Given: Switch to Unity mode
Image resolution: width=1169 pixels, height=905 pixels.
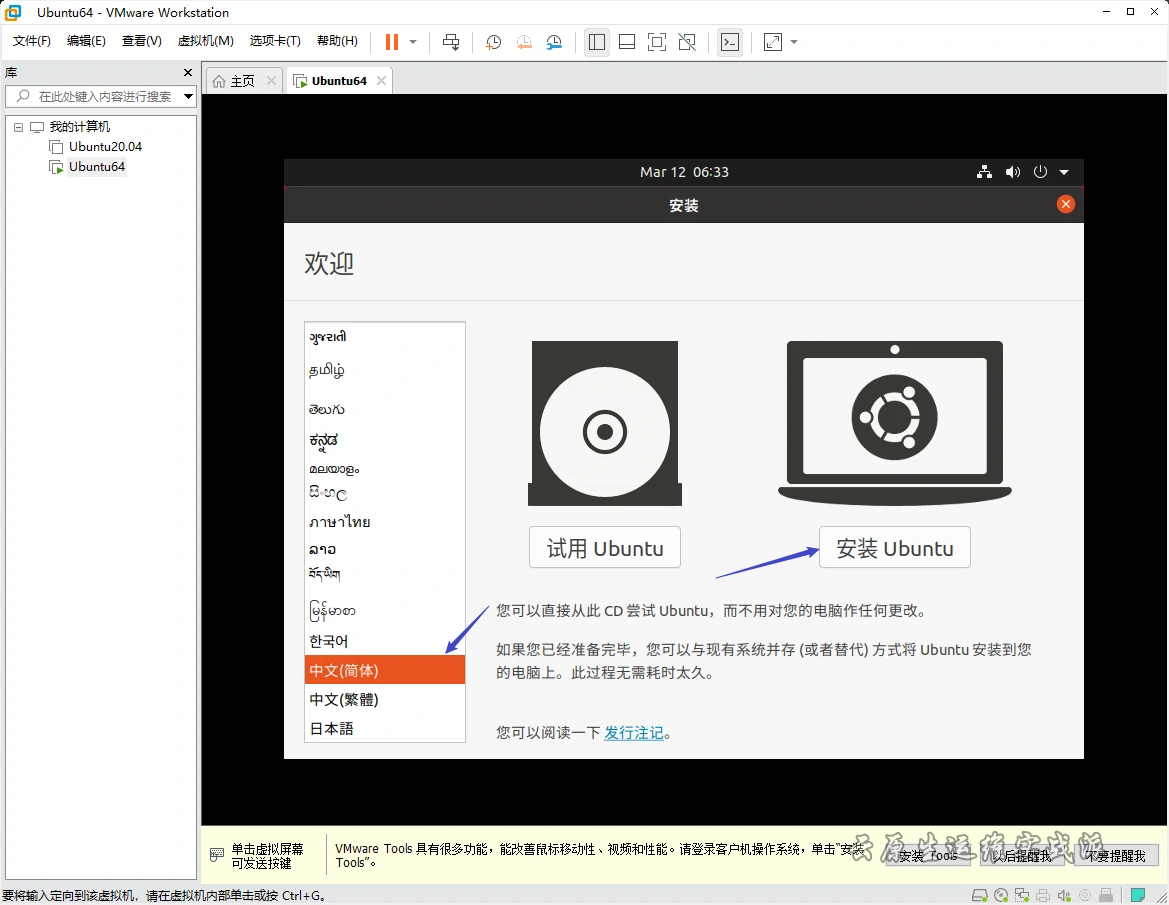Looking at the screenshot, I should tap(687, 42).
